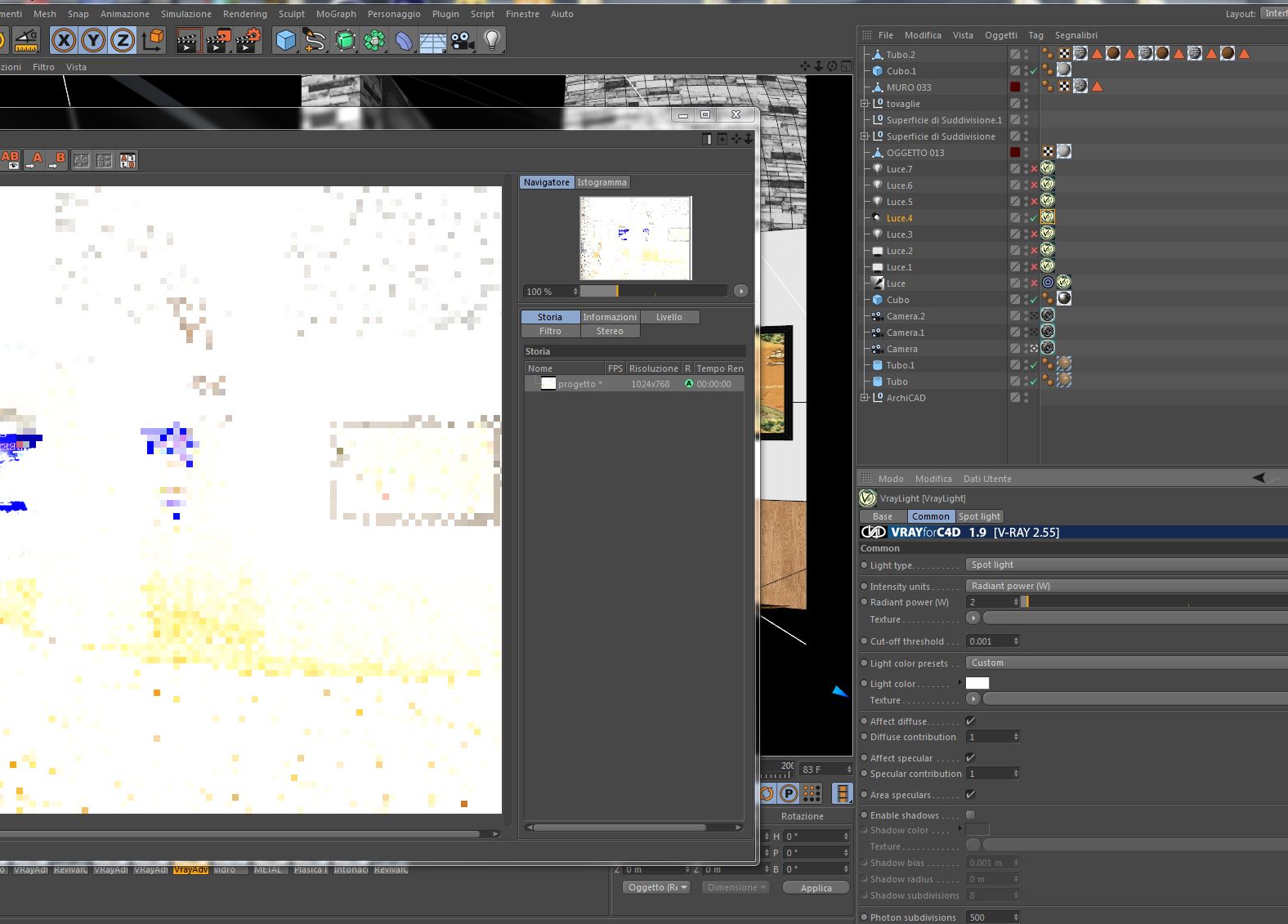Select the progetto row in Storia list
This screenshot has width=1288, height=924.
pos(634,384)
